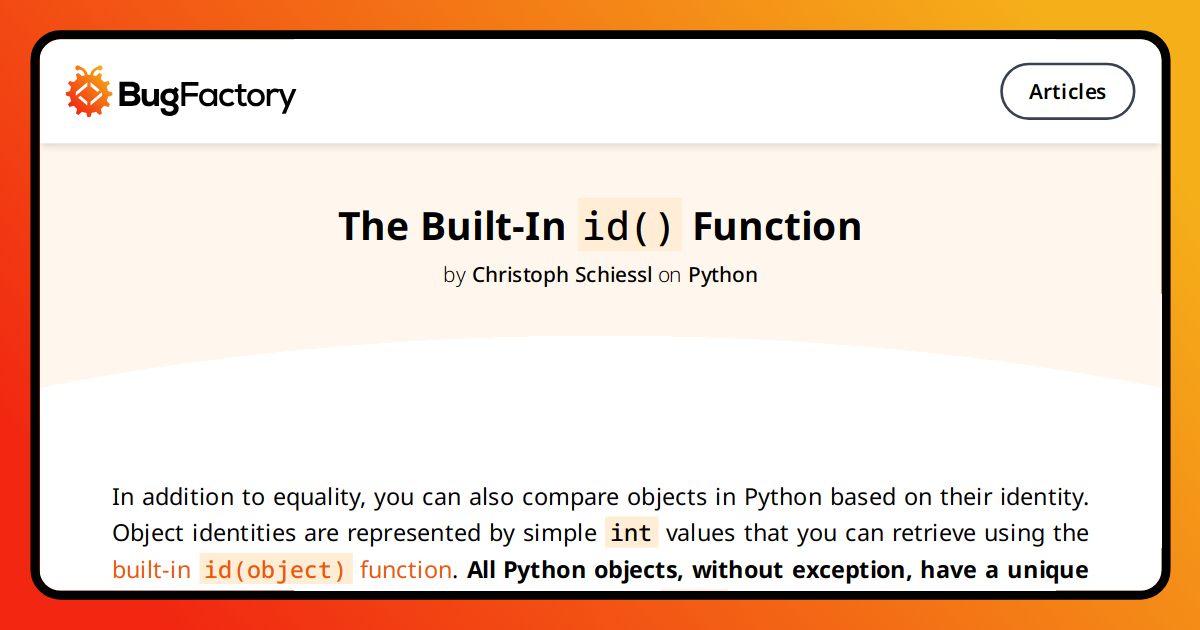Click the word "identity" ending first line
The width and height of the screenshot is (1200, 630).
(x=1042, y=496)
